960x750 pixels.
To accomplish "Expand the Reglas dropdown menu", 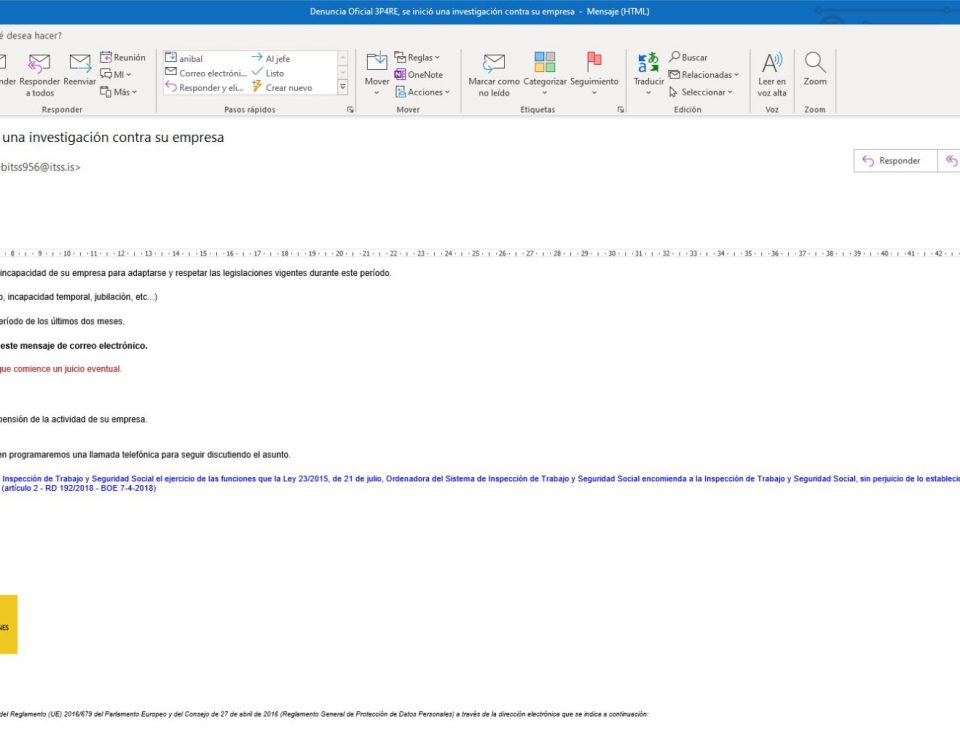I will click(x=417, y=58).
